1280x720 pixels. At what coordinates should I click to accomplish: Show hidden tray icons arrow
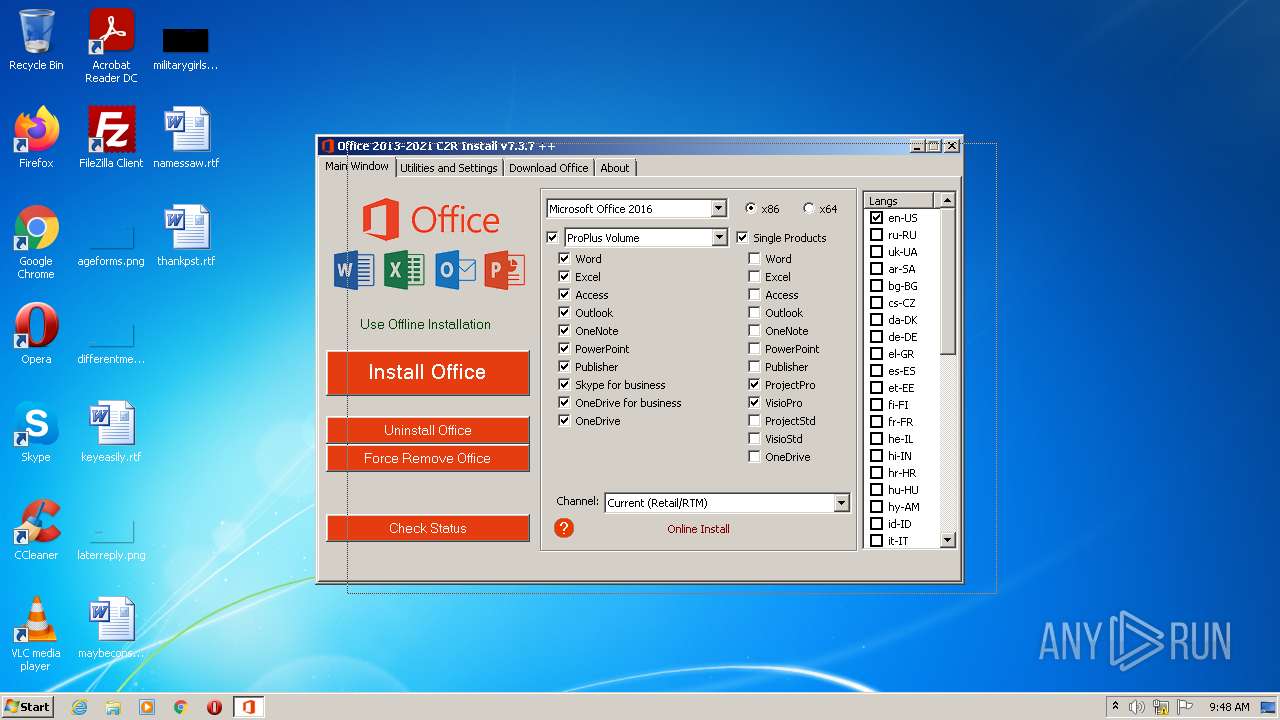(x=1115, y=707)
